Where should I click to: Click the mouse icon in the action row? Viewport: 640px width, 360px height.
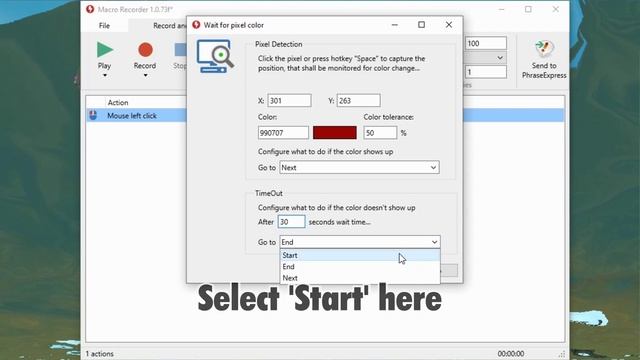(x=93, y=116)
